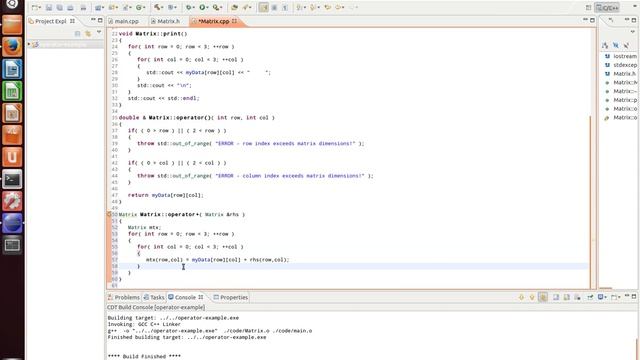Maximize the Outline panel
The image size is (640, 360).
(634, 20)
